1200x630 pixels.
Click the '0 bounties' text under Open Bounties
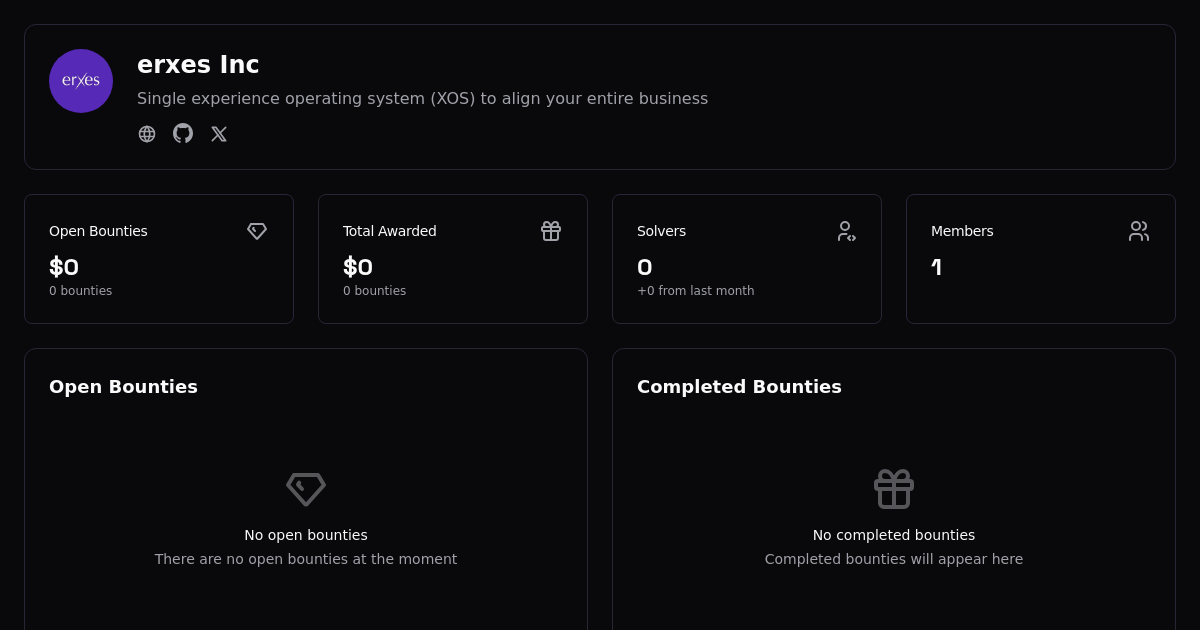[80, 291]
